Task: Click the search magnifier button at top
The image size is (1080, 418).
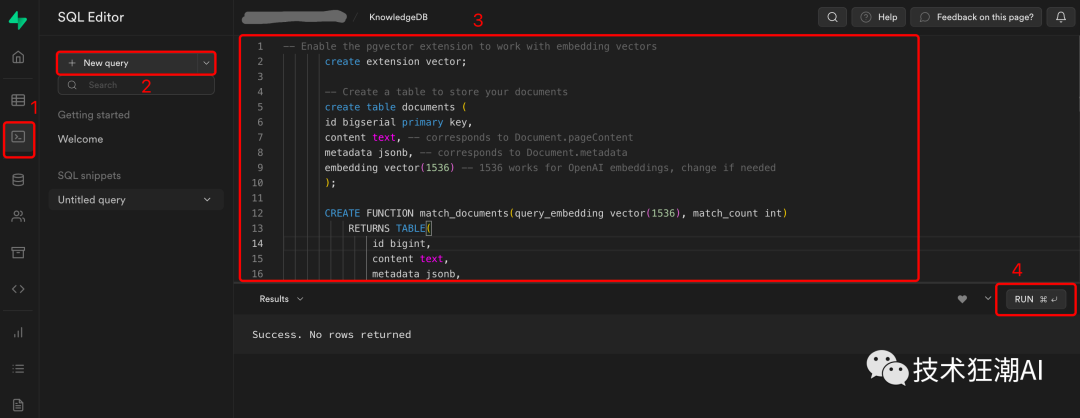Action: click(832, 17)
